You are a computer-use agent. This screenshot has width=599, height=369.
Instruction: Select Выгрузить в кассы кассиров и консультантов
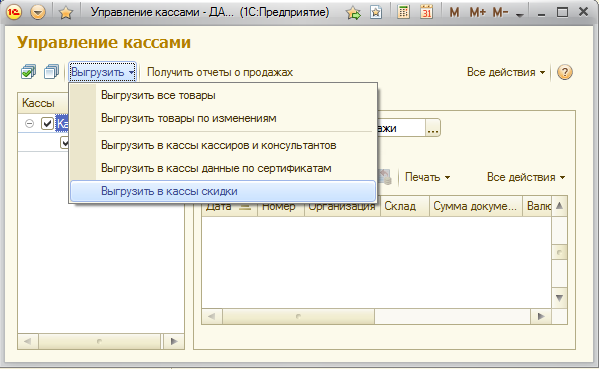[223, 145]
